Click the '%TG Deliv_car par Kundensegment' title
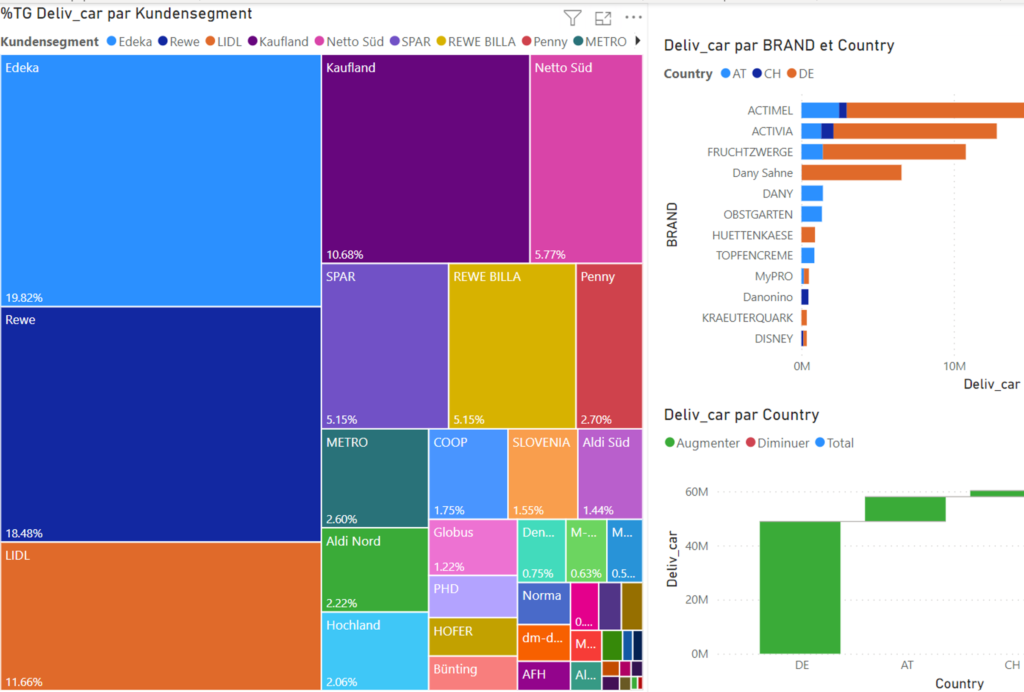Screen dimensions: 1024x692 point(126,14)
